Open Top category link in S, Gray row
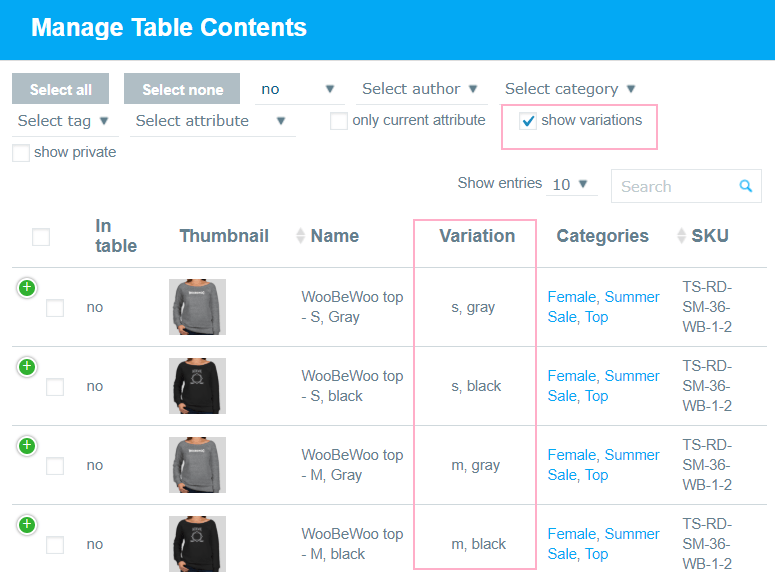 (597, 317)
